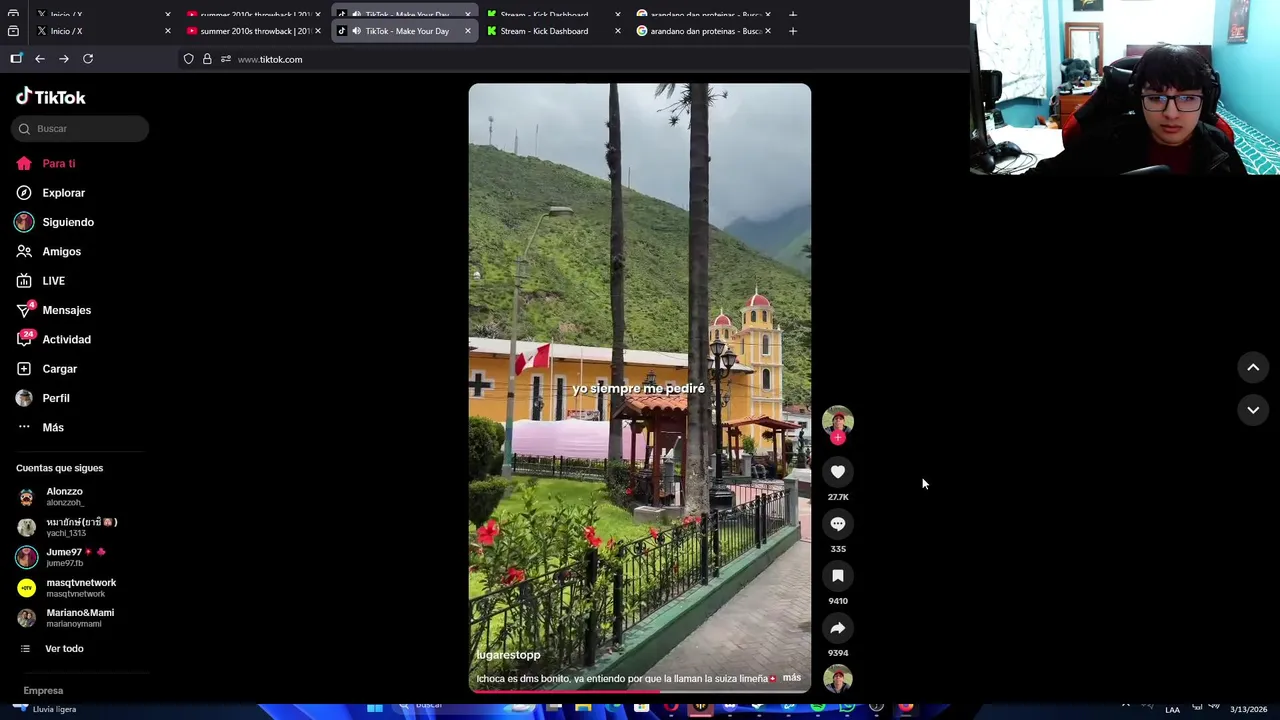Image resolution: width=1280 pixels, height=720 pixels.
Task: Open Mensajes inbox
Action: pyautogui.click(x=54, y=310)
